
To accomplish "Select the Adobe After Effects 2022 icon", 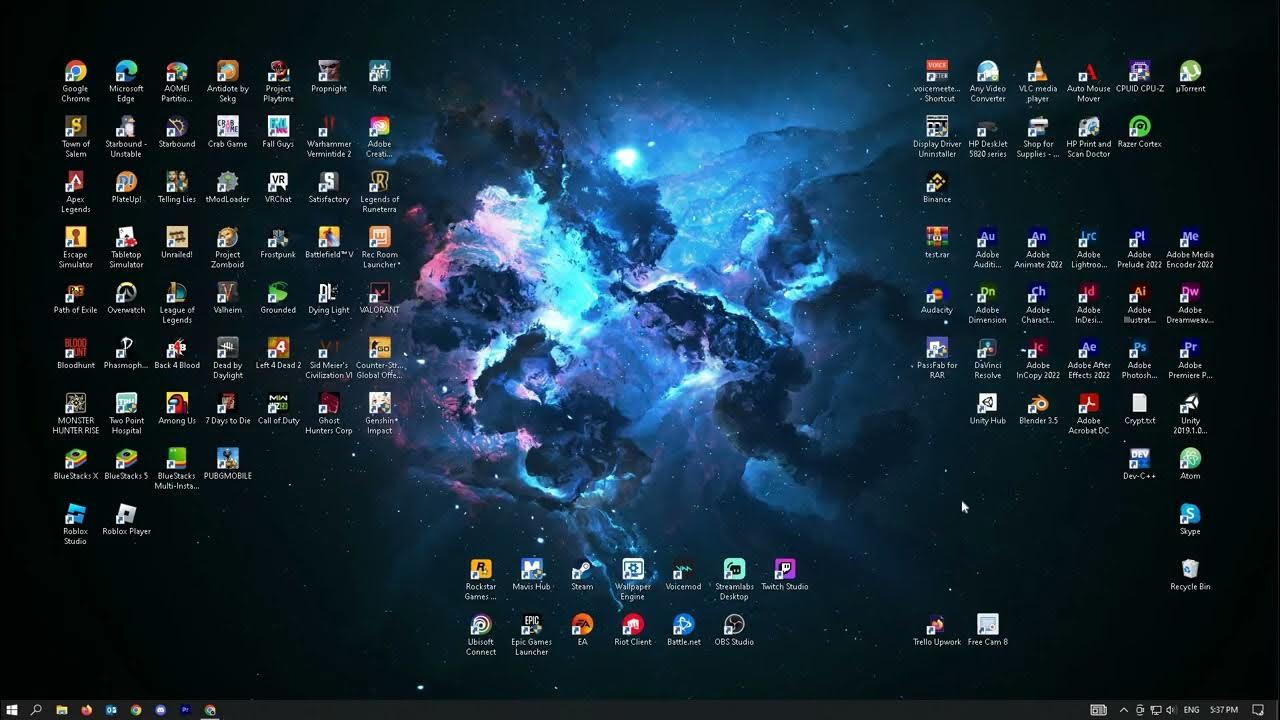I will pos(1089,358).
